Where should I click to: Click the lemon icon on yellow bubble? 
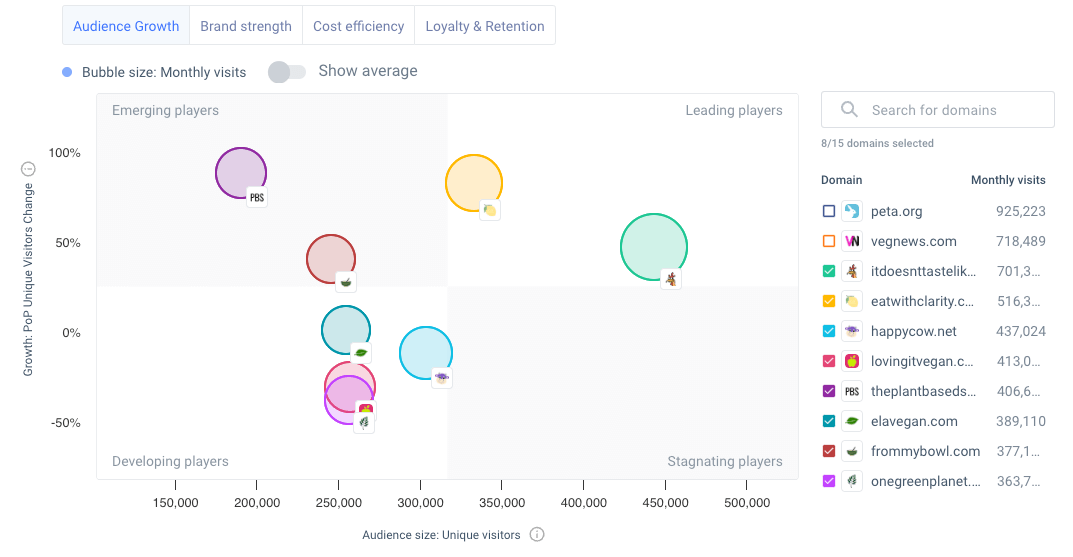click(x=489, y=210)
